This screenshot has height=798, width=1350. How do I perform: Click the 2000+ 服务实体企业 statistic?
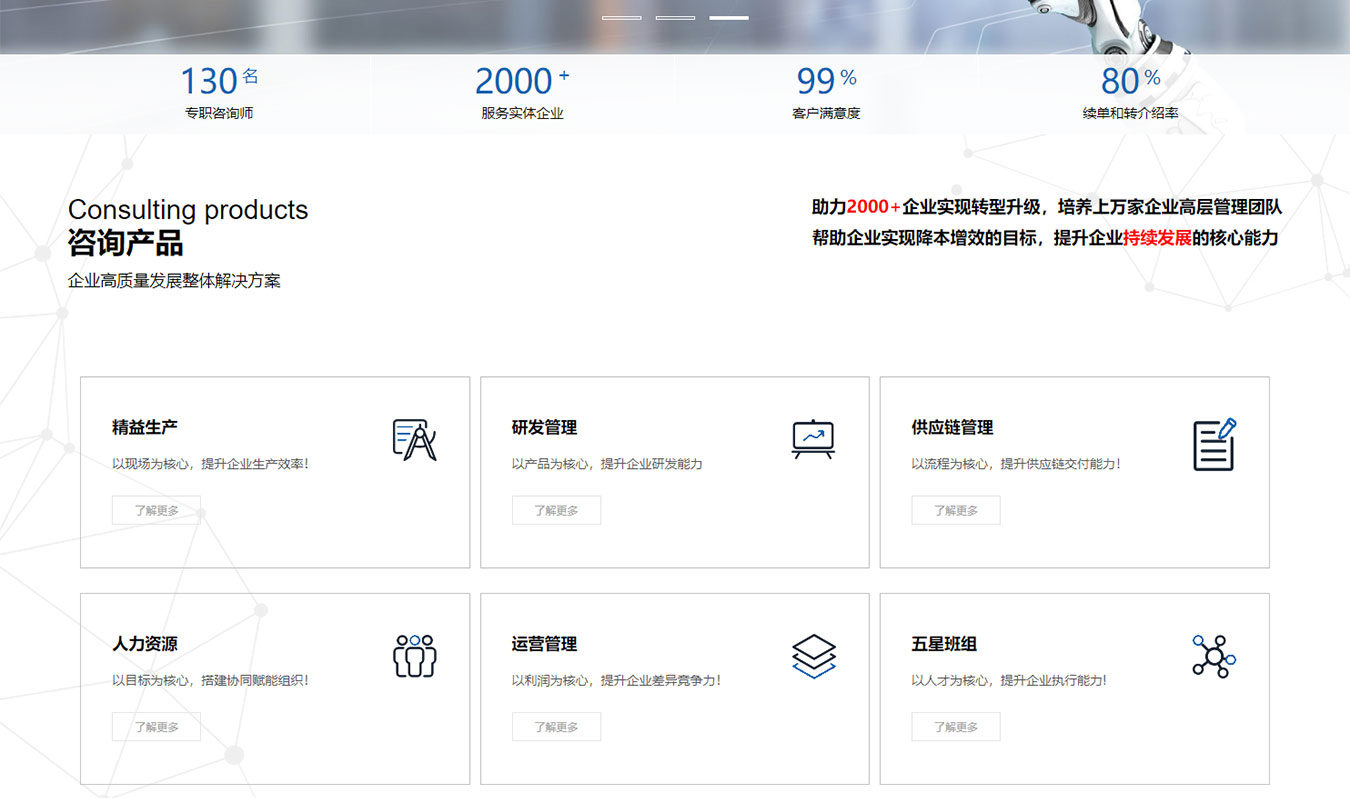click(522, 92)
